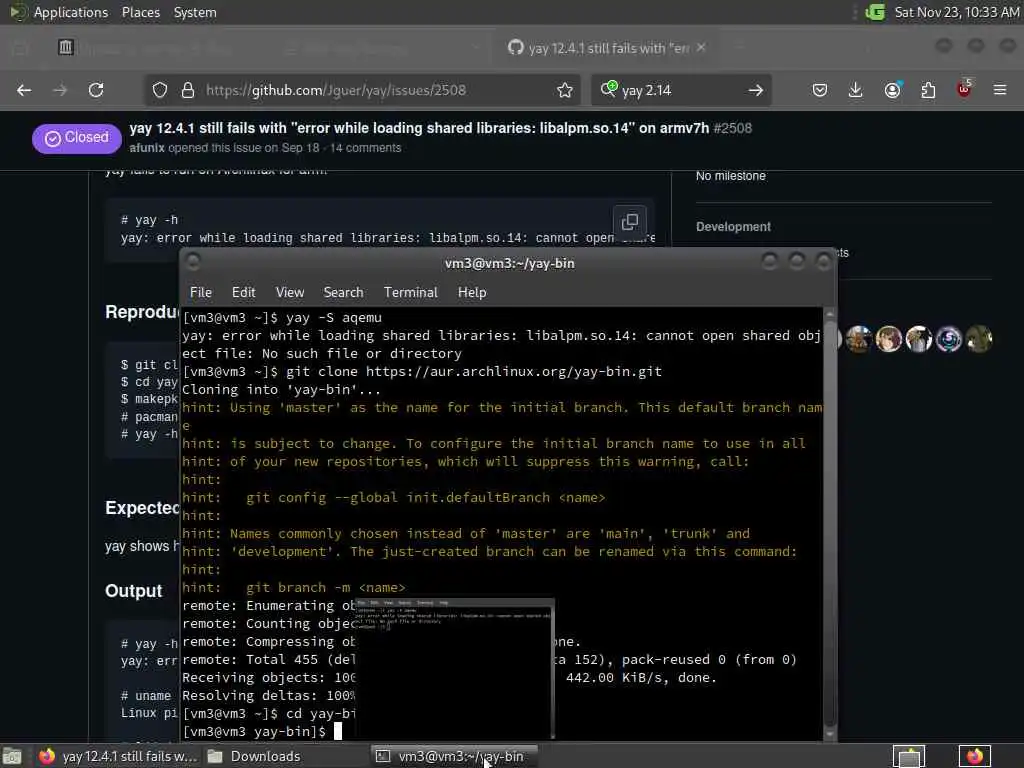This screenshot has height=768, width=1024.
Task: Click terminal line 'Cloning into 'yay-bin'...'
Action: (281, 390)
